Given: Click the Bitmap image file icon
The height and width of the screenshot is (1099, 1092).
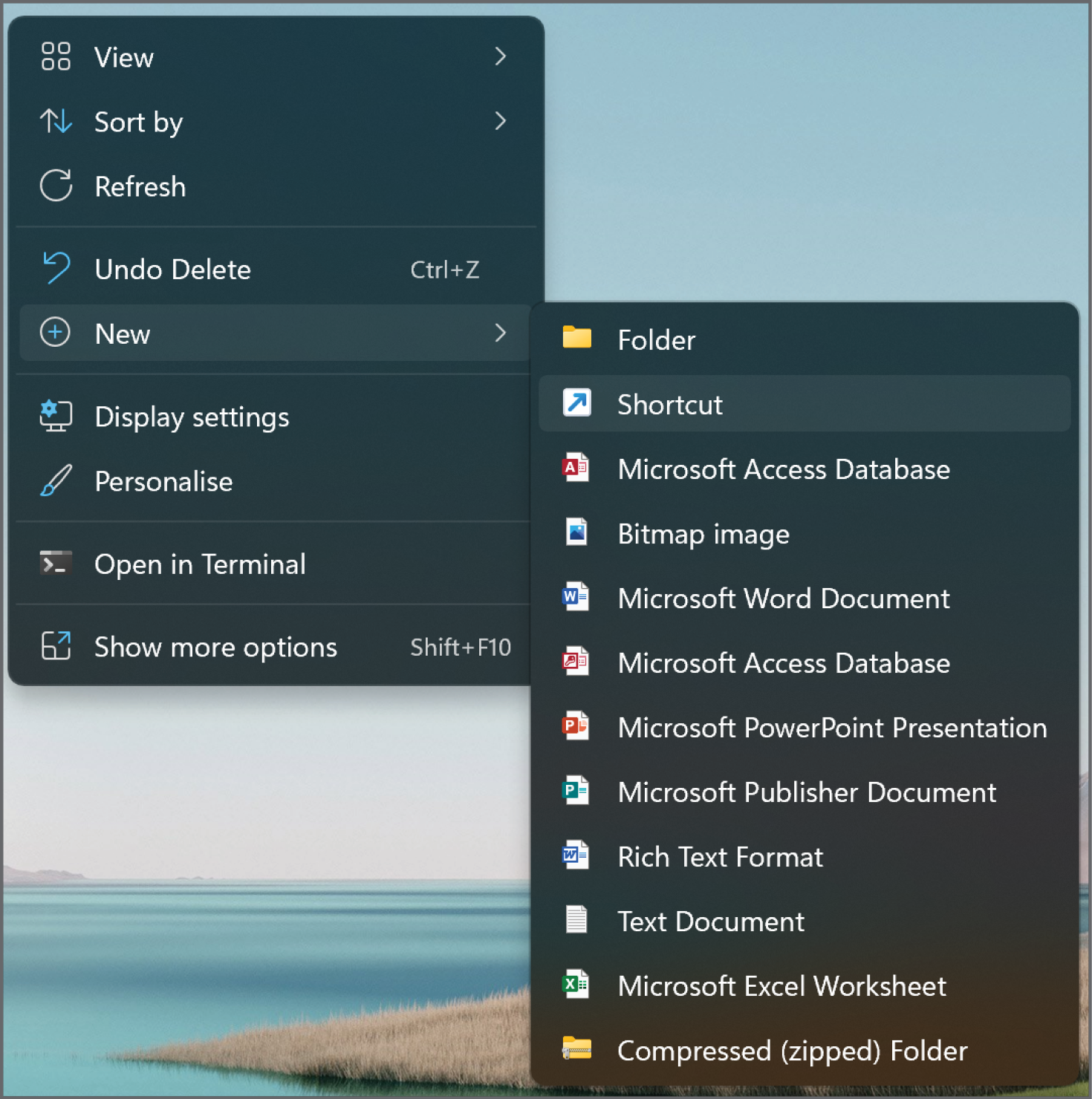Looking at the screenshot, I should pos(576,532).
